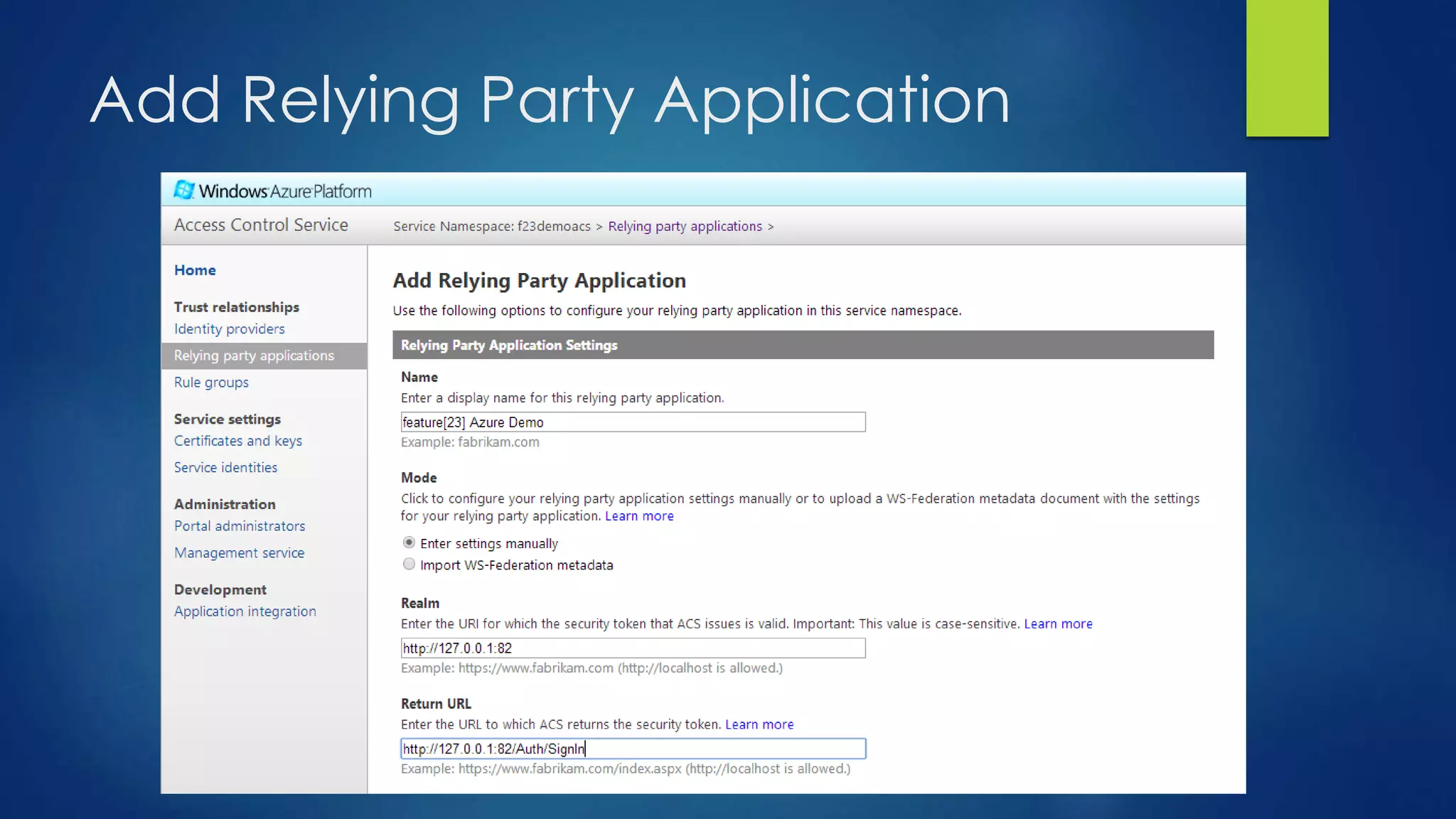Select 'Import WS-Federation metadata' radio button
The image size is (1456, 819).
(409, 564)
